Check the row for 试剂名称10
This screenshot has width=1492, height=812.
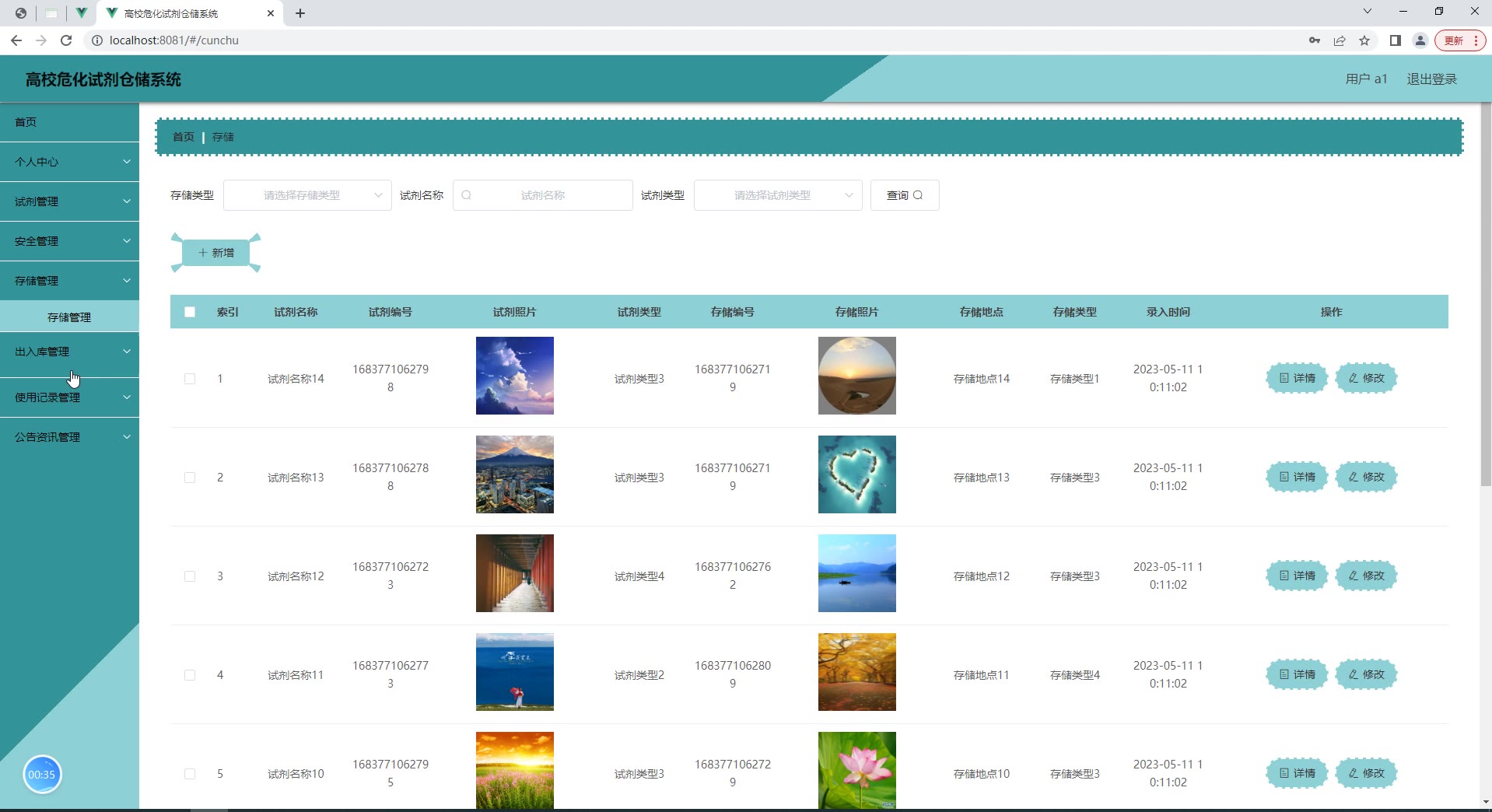coord(190,774)
